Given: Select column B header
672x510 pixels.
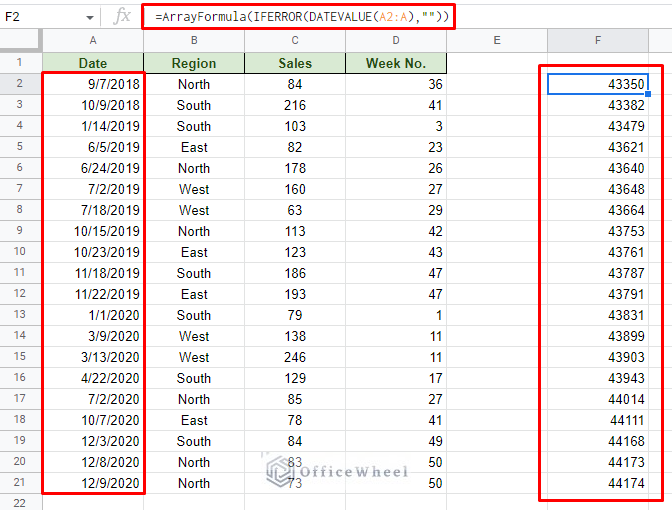Looking at the screenshot, I should [194, 41].
